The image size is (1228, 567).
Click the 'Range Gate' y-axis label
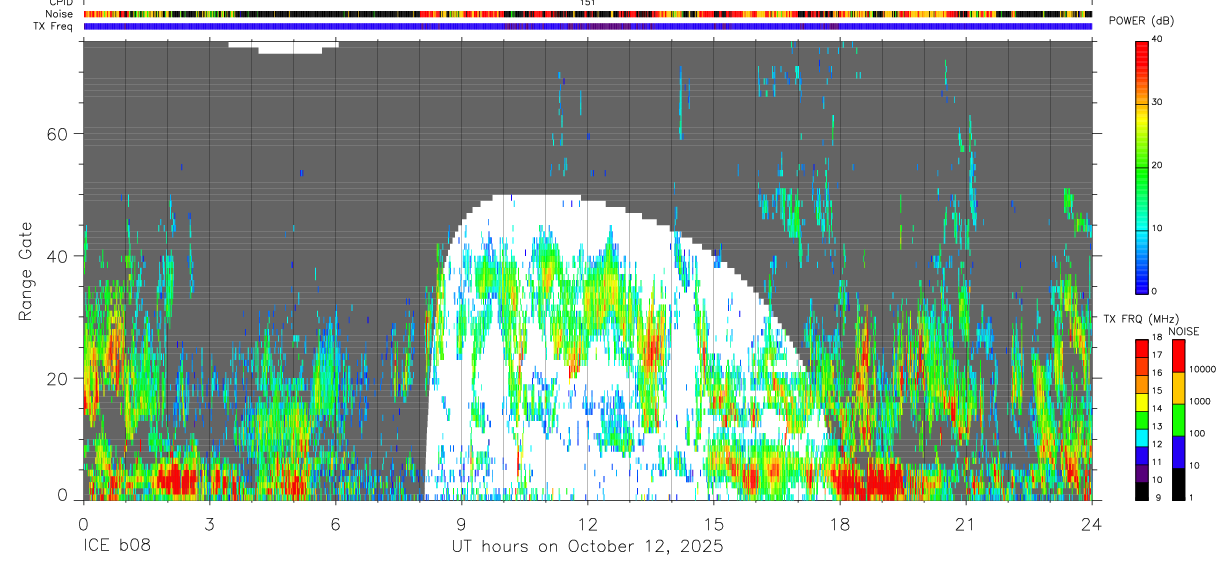coord(26,272)
